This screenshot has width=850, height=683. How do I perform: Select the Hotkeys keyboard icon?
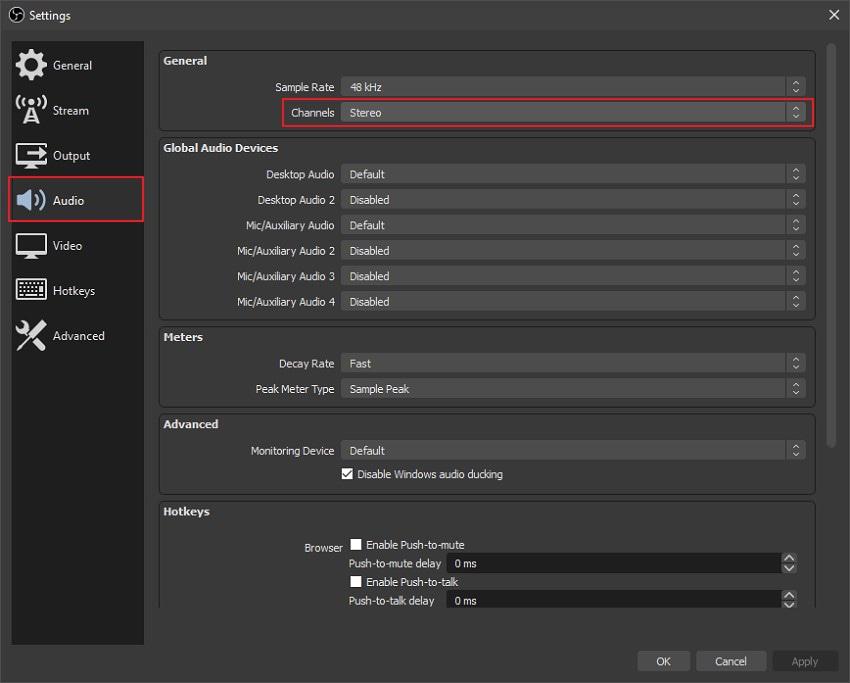(31, 290)
